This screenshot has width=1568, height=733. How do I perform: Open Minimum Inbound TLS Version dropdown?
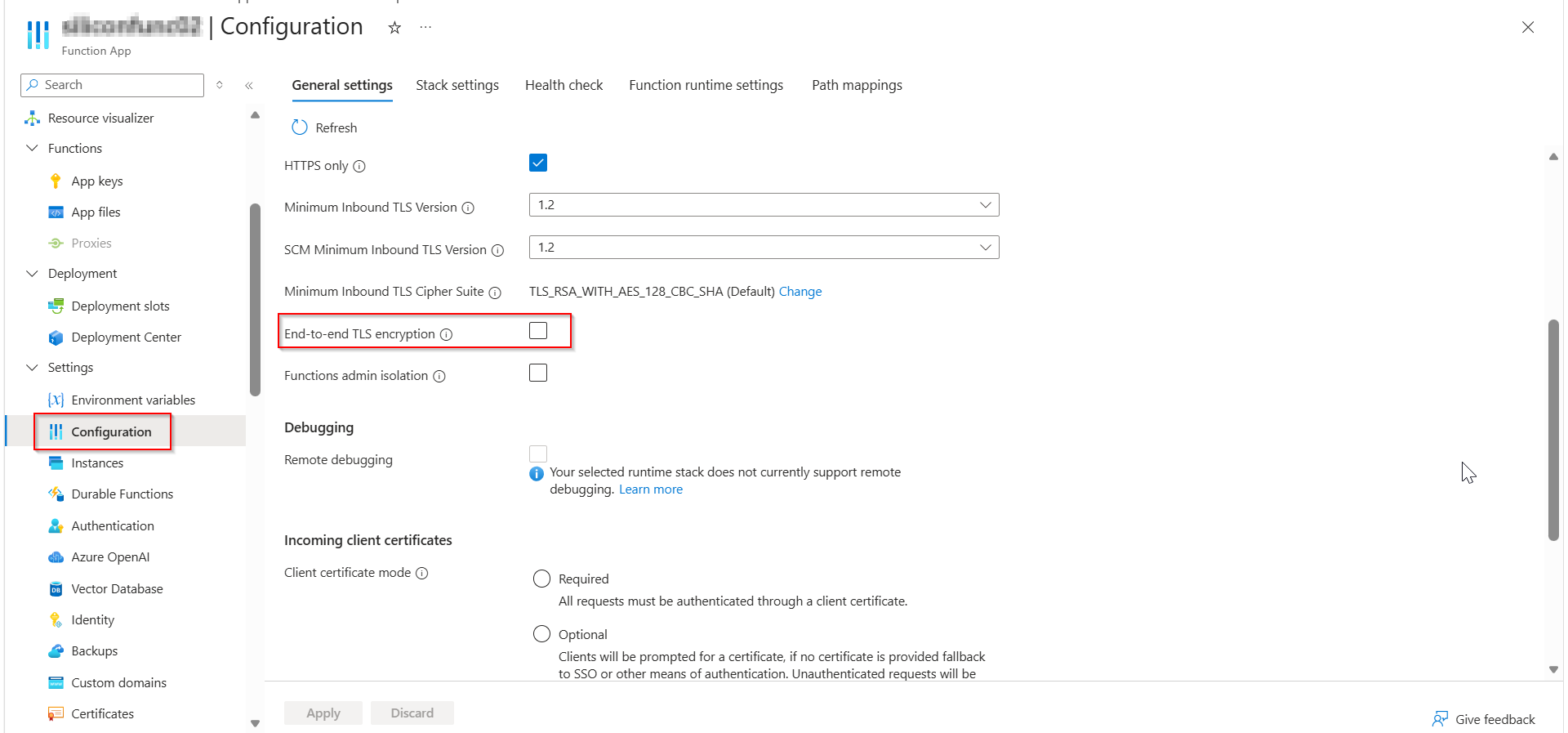click(764, 205)
